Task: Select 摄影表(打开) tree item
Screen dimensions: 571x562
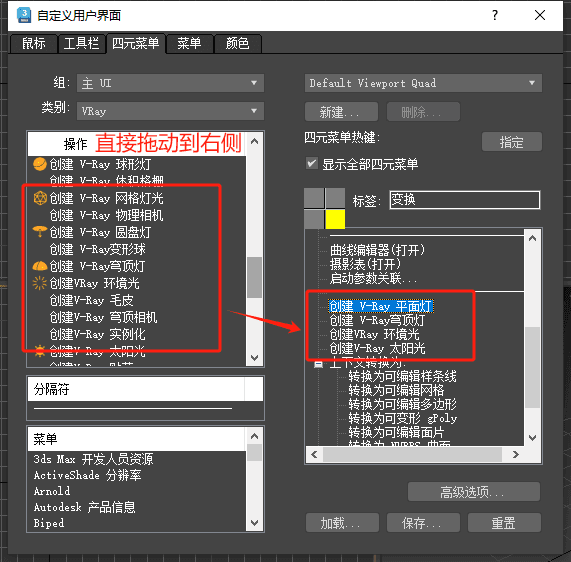Action: click(x=365, y=264)
